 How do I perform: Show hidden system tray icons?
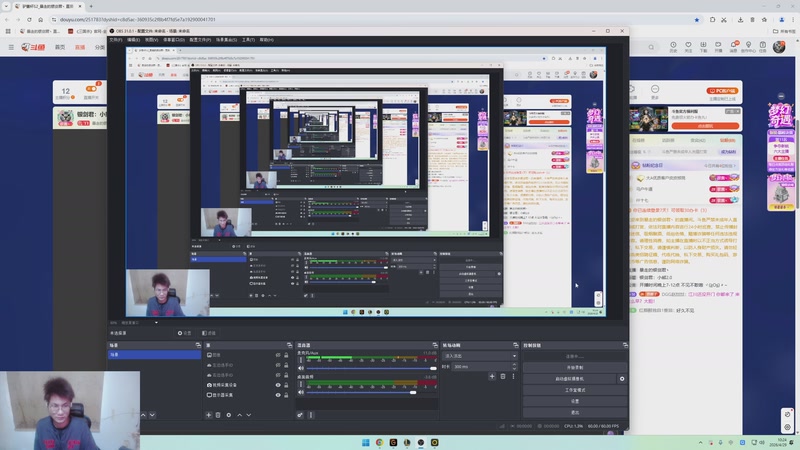pyautogui.click(x=701, y=443)
